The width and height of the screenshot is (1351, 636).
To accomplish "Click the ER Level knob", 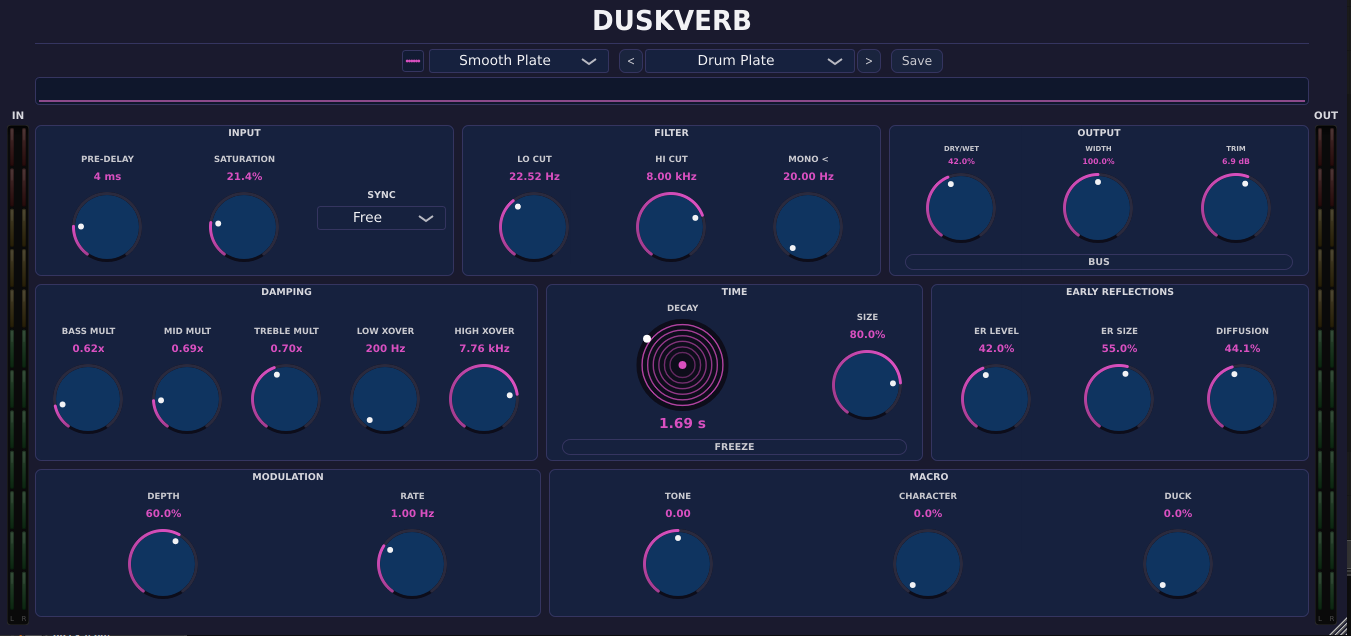I will coord(996,399).
